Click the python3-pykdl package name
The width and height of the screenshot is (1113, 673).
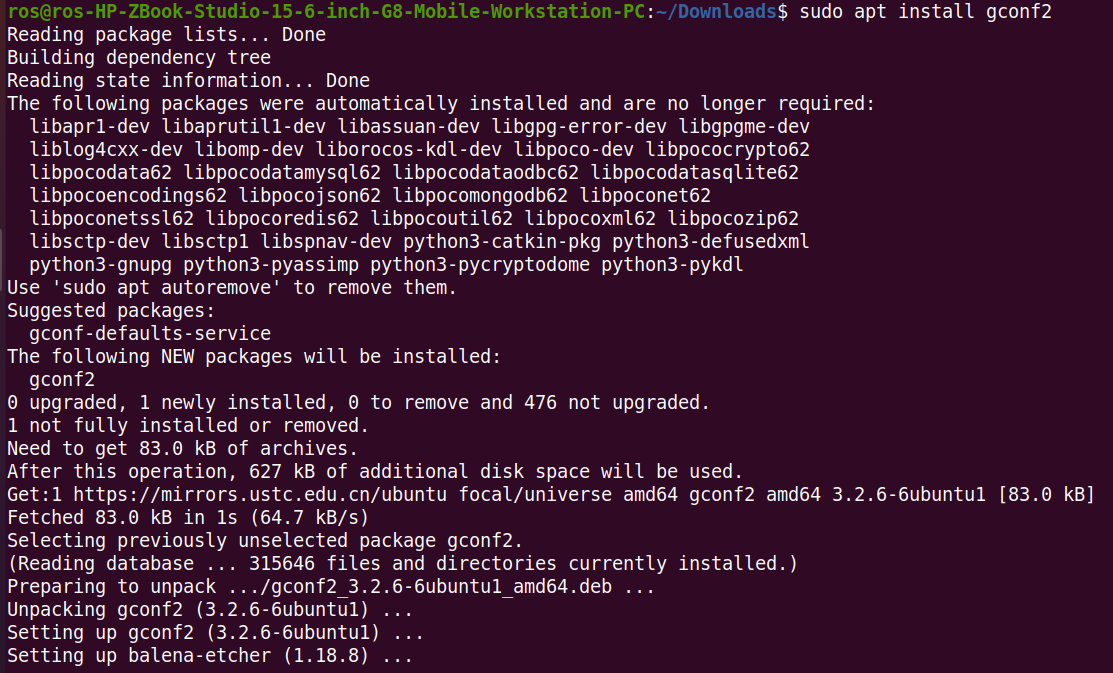point(672,264)
